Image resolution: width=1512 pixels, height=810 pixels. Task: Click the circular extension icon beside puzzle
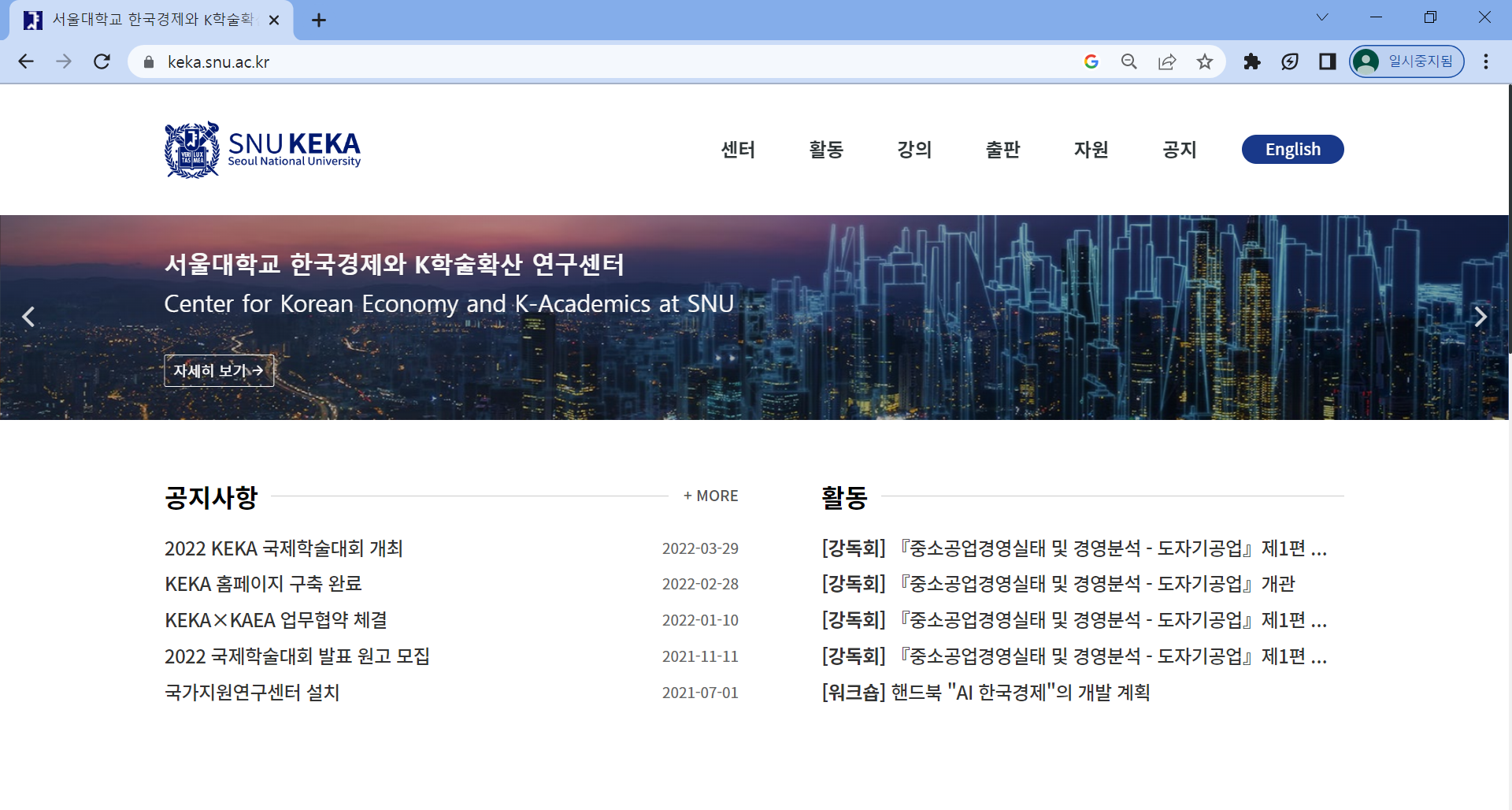coord(1289,61)
